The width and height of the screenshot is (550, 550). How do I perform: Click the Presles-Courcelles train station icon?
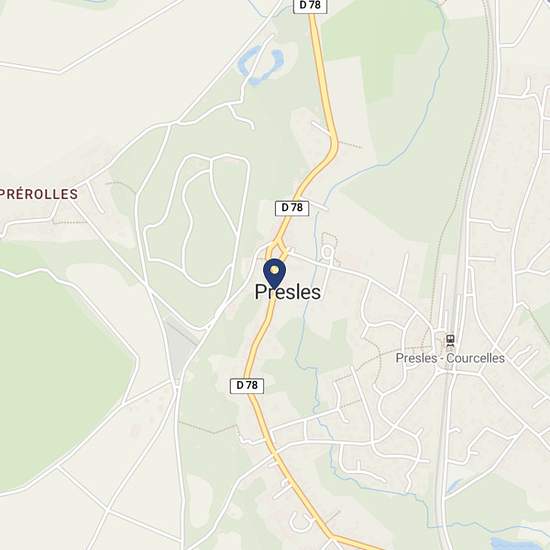pyautogui.click(x=450, y=340)
